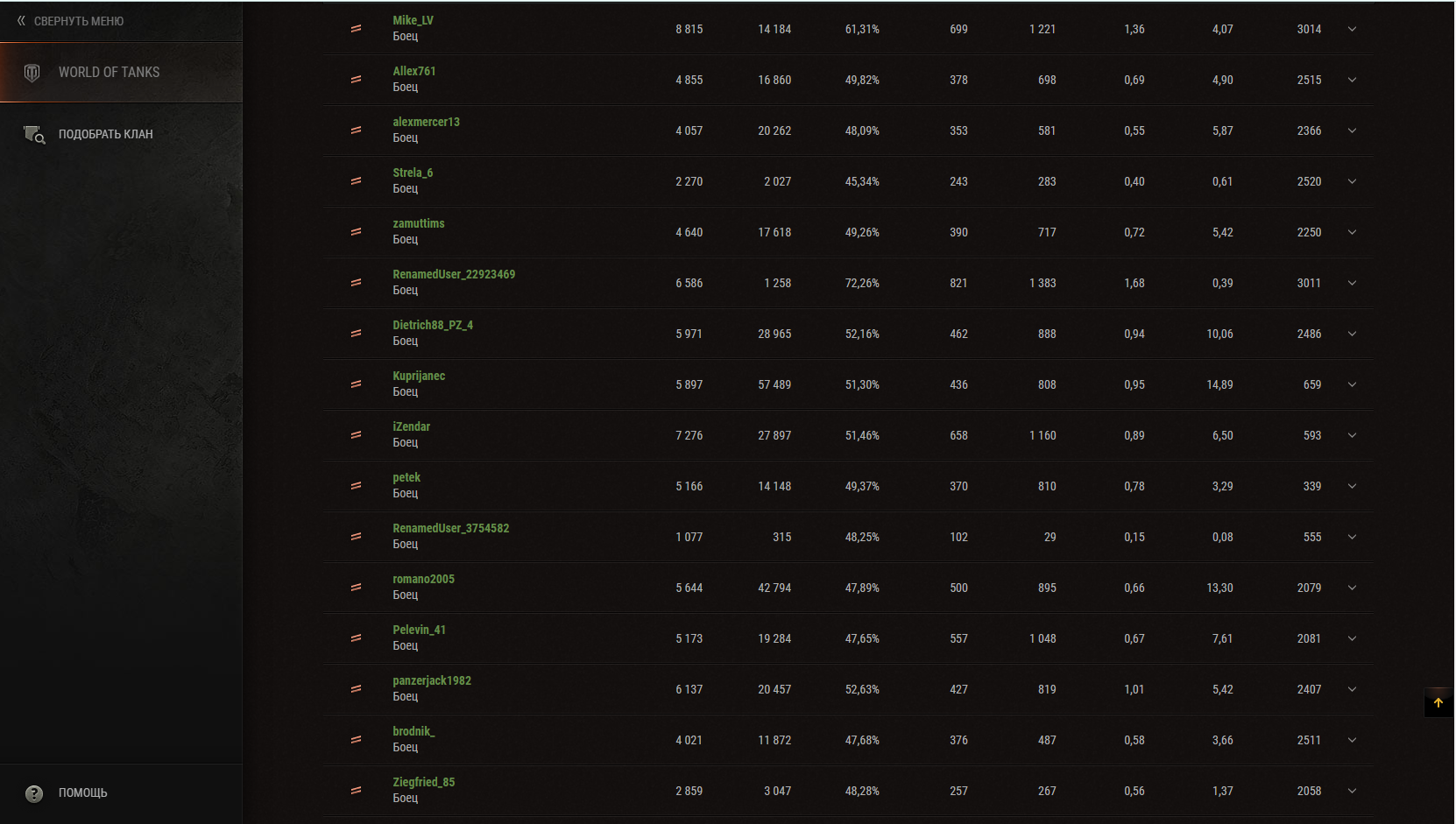Click rank insignia icon for RenamedUser_22923469

point(356,283)
